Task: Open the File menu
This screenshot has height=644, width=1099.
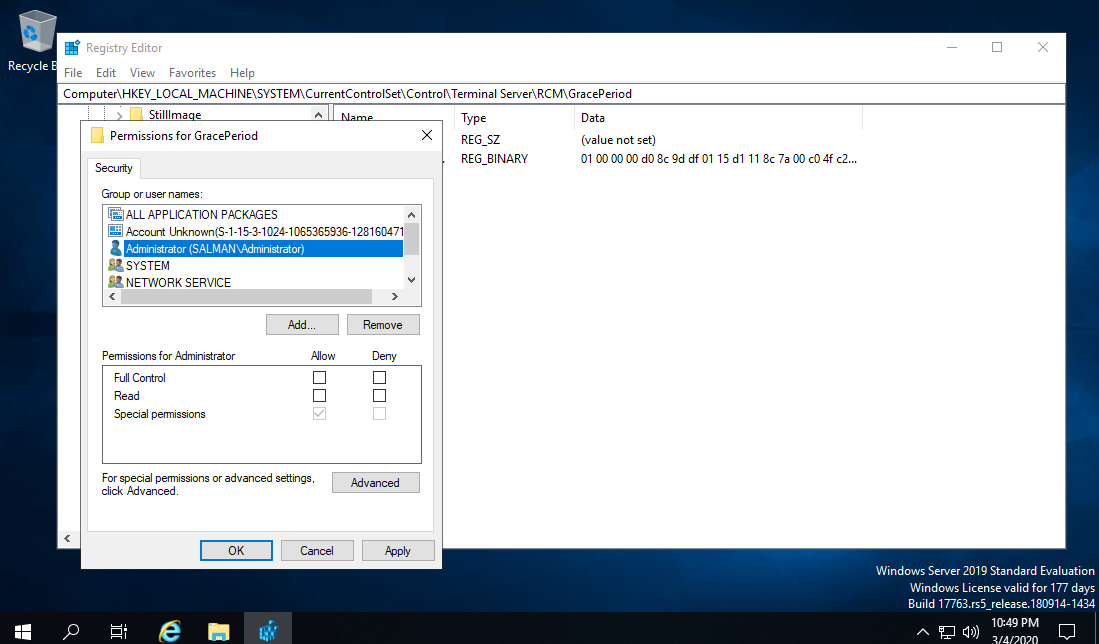Action: click(73, 73)
